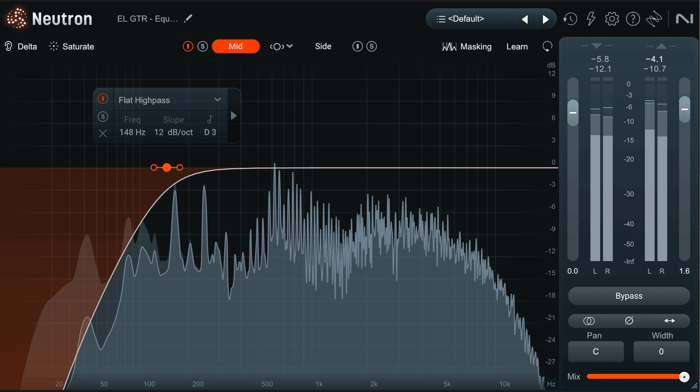Click the Mix slider knob
The width and height of the screenshot is (700, 392).
tap(683, 377)
